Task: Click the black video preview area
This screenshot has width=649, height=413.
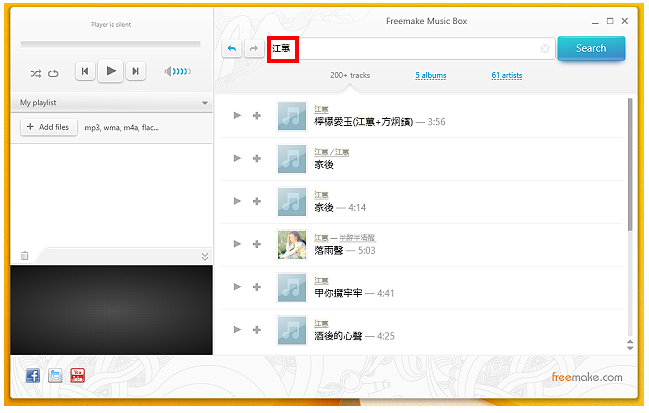Action: 111,310
